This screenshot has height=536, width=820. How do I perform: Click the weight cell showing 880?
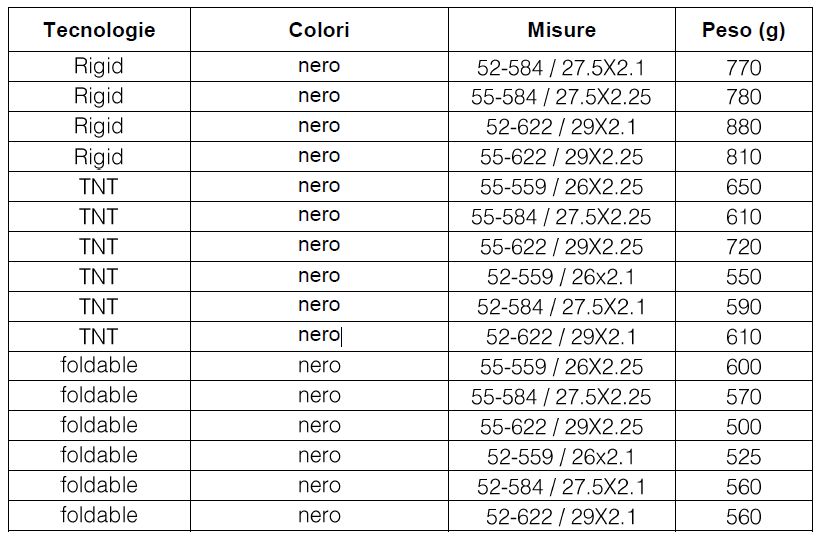744,127
